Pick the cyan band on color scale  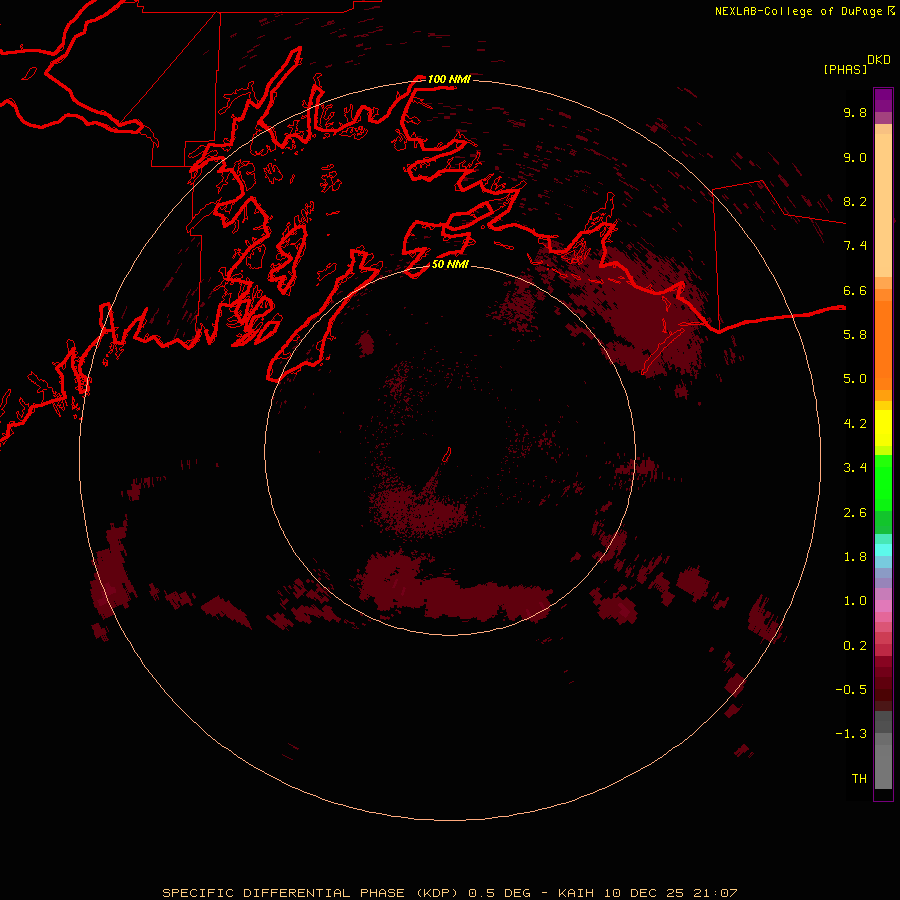tap(883, 550)
